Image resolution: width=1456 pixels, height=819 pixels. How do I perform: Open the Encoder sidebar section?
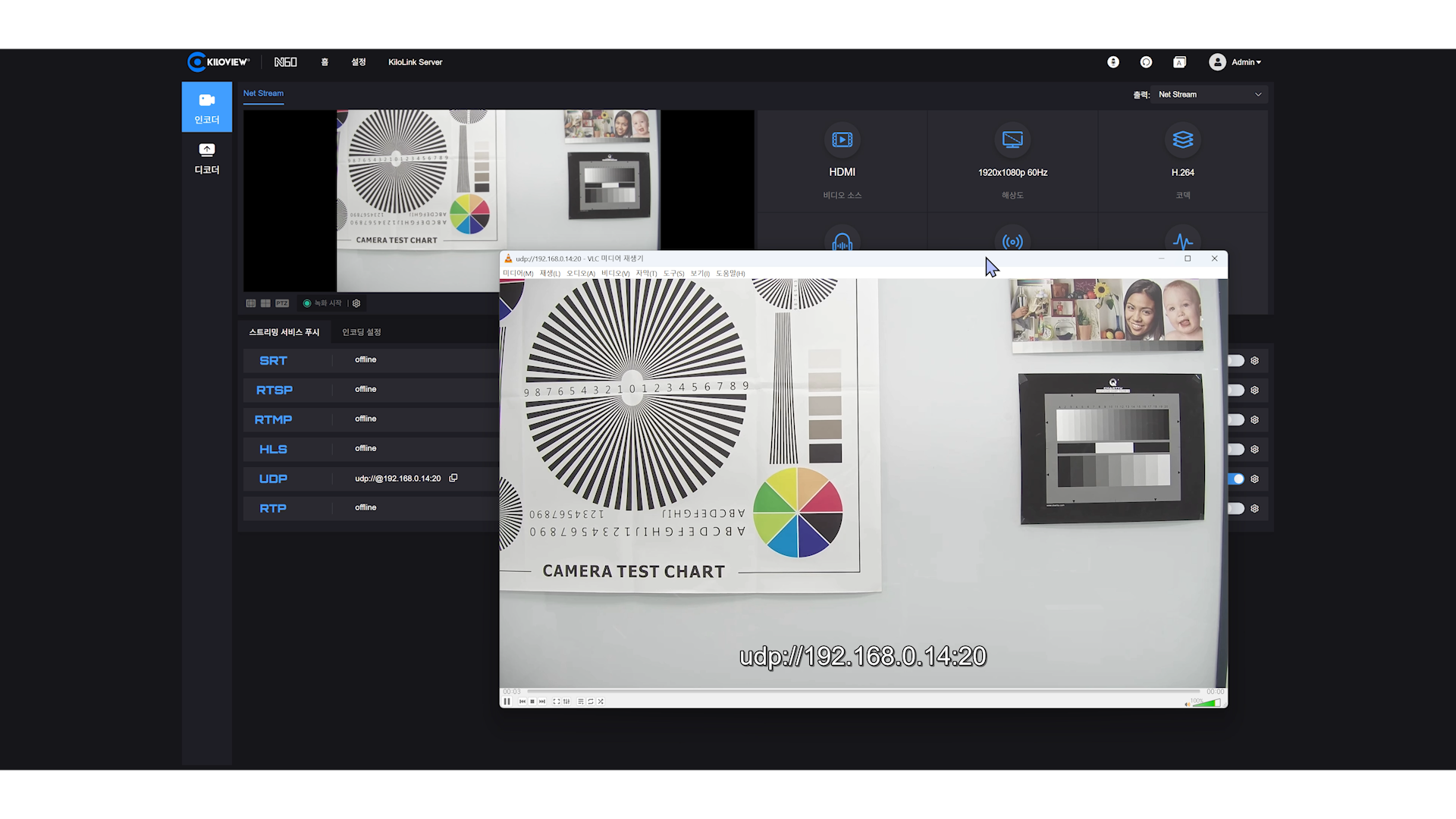tap(206, 107)
